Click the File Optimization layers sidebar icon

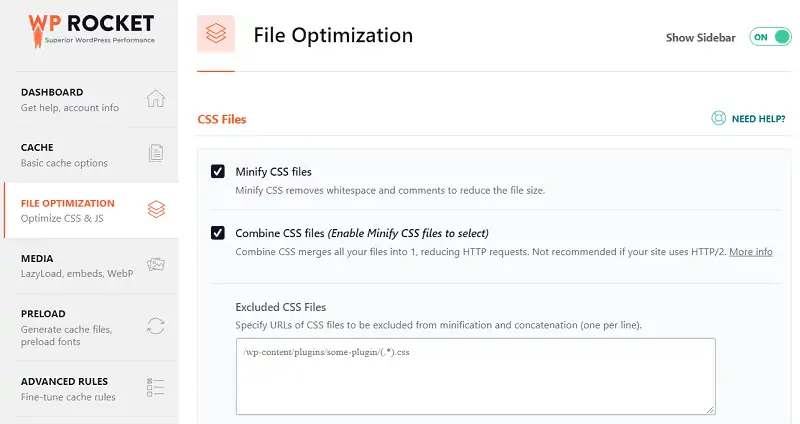pos(155,210)
